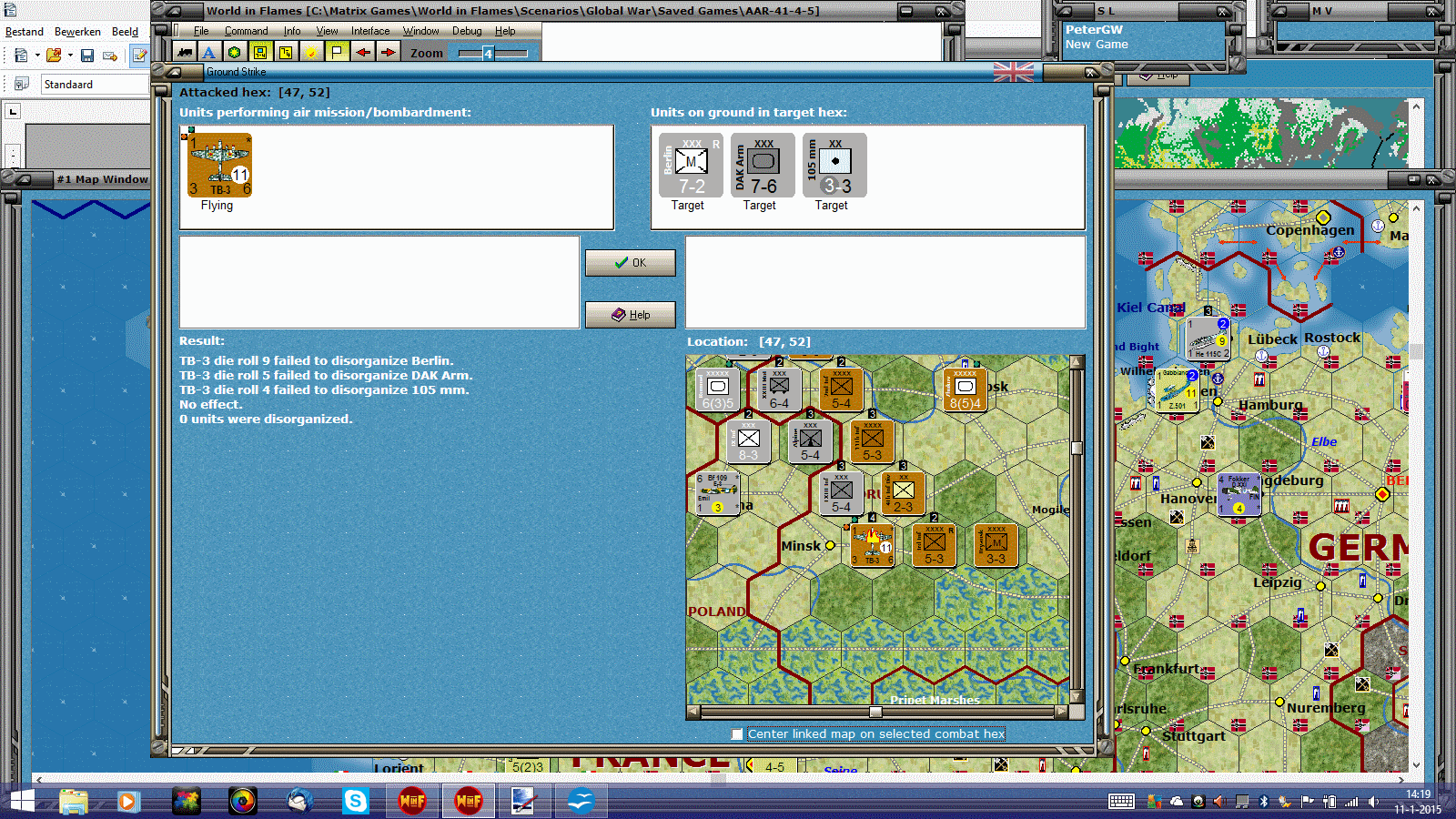Click the Help button in Ground Strike dialog
The height and width of the screenshot is (819, 1456).
point(630,315)
